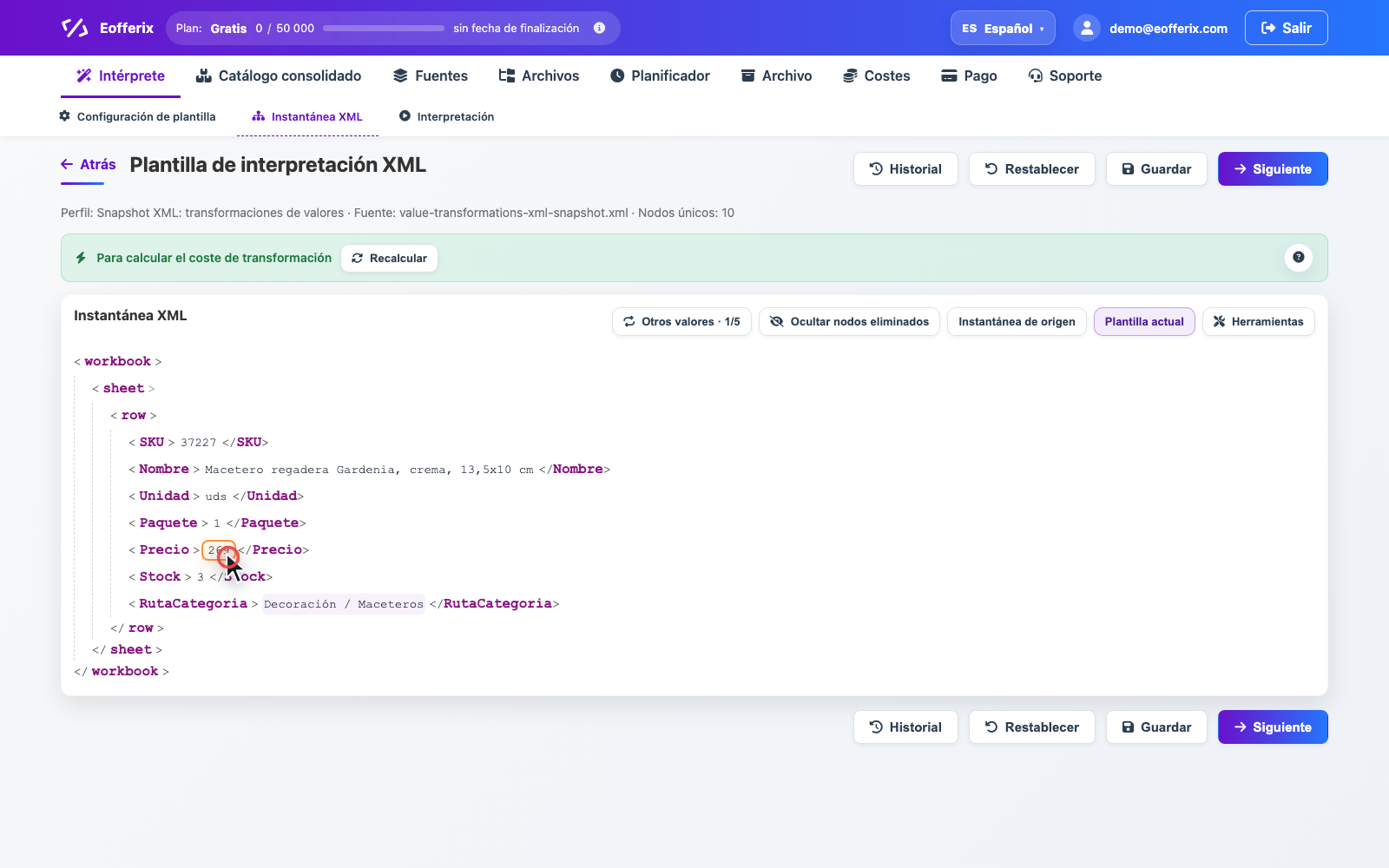Screen dimensions: 1389x868
Task: Switch to the Fuentes tab
Action: [431, 76]
